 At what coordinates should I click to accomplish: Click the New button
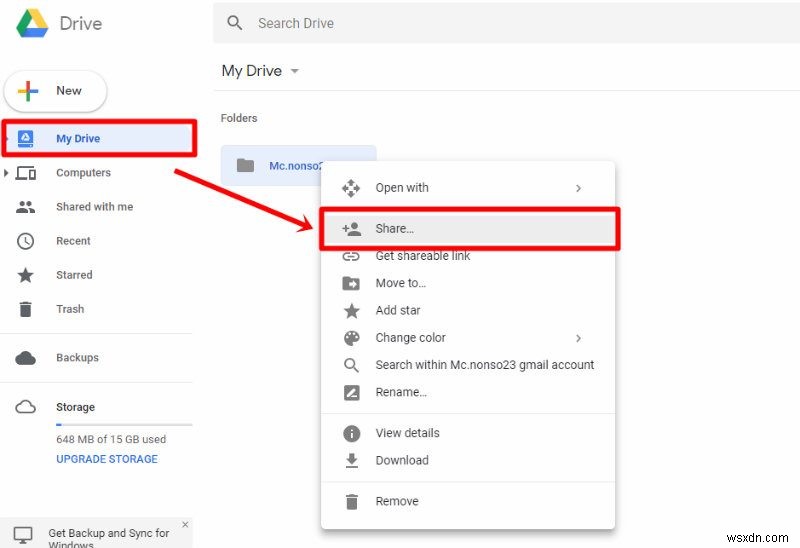(56, 91)
